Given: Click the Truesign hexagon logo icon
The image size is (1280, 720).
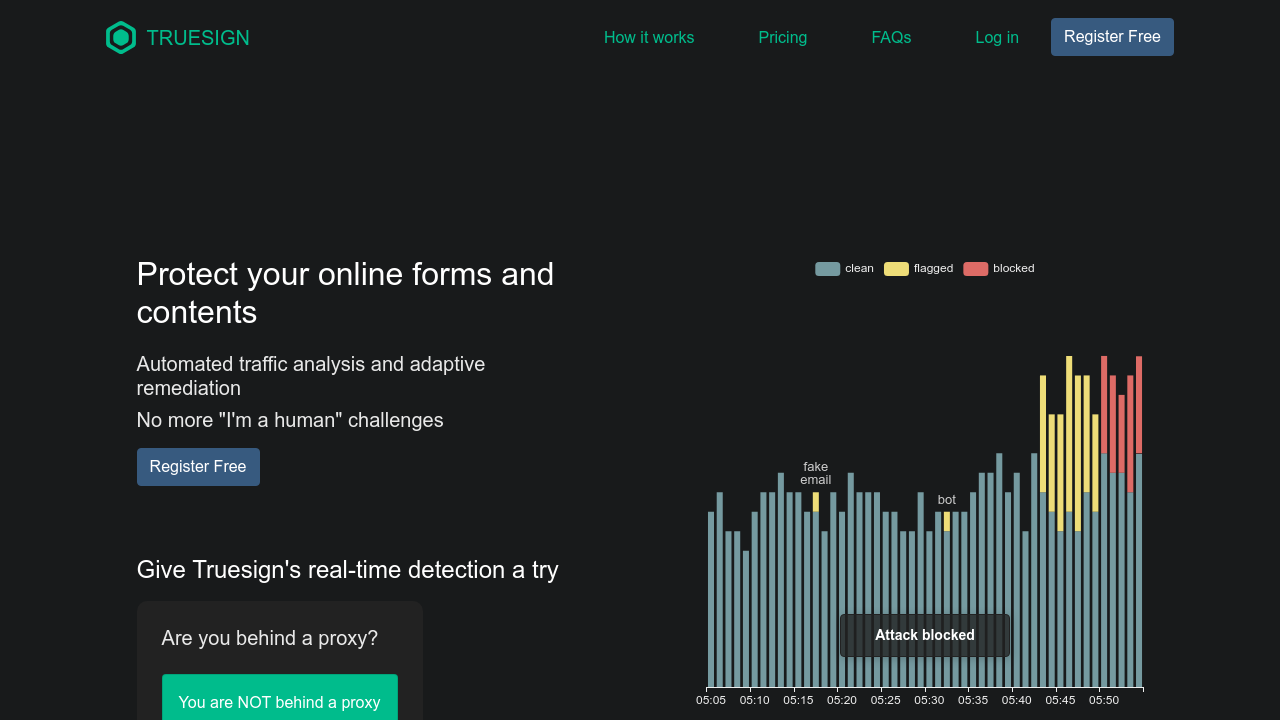Looking at the screenshot, I should [x=120, y=37].
